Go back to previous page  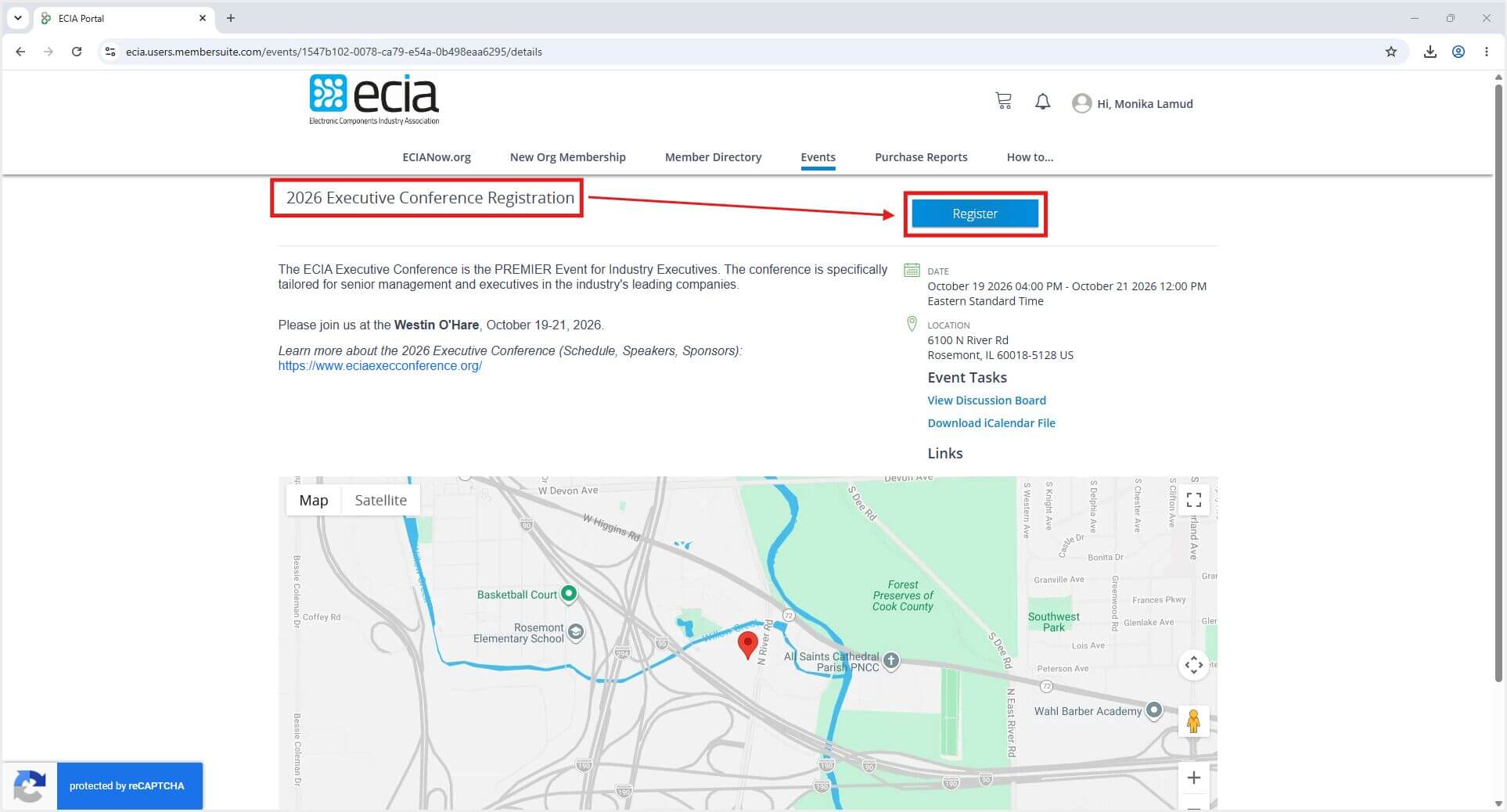pos(20,52)
